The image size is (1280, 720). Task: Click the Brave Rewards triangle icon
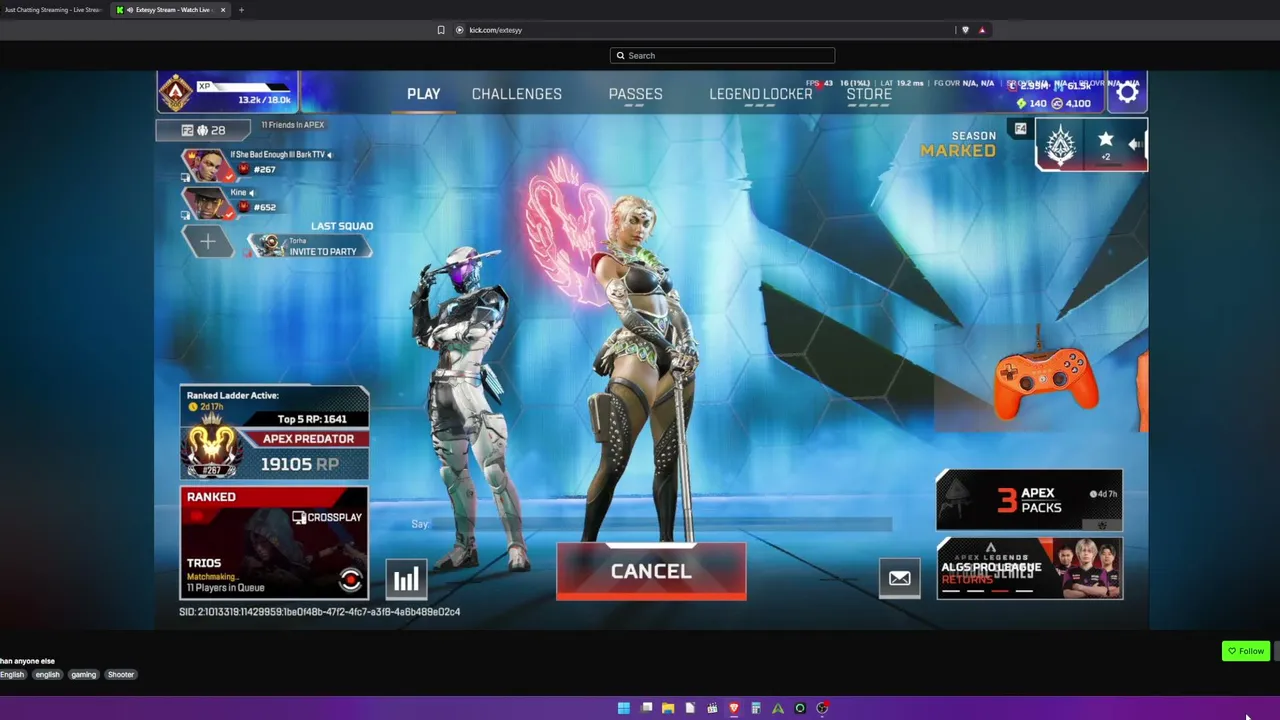982,30
